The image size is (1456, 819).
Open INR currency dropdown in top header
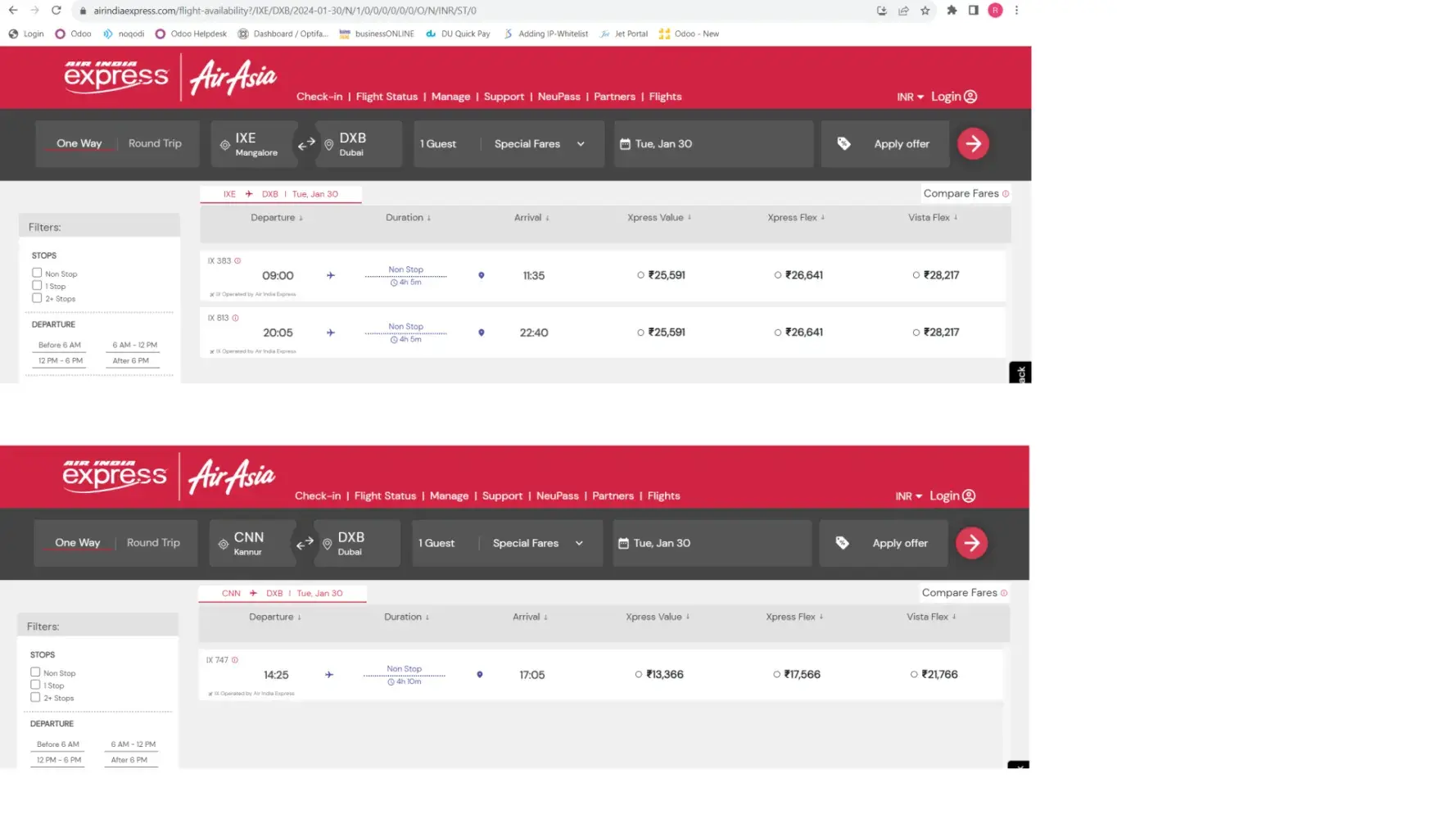tap(909, 97)
